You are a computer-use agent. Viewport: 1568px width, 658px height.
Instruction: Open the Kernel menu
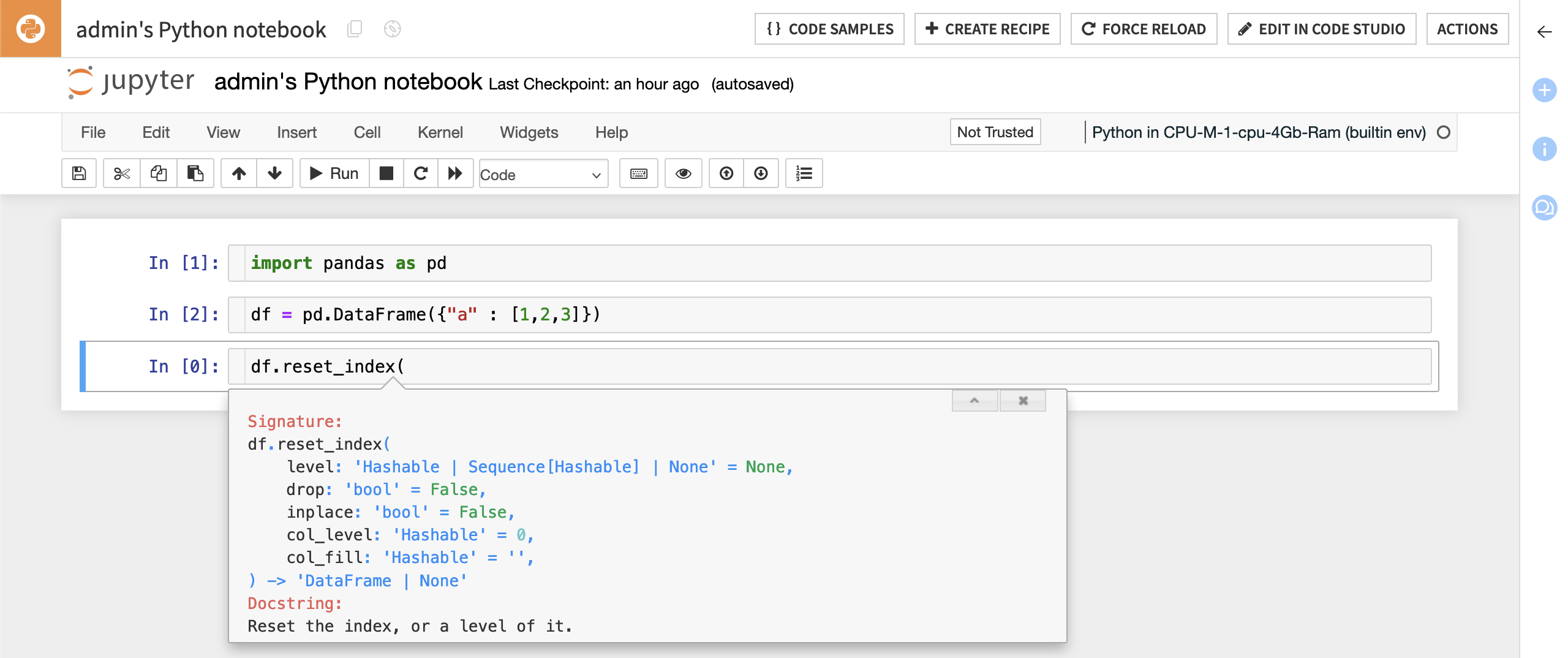[440, 132]
